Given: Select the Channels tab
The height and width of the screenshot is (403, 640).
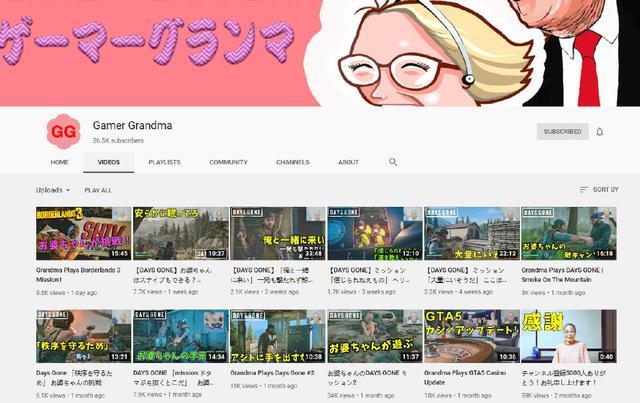Looking at the screenshot, I should [293, 162].
